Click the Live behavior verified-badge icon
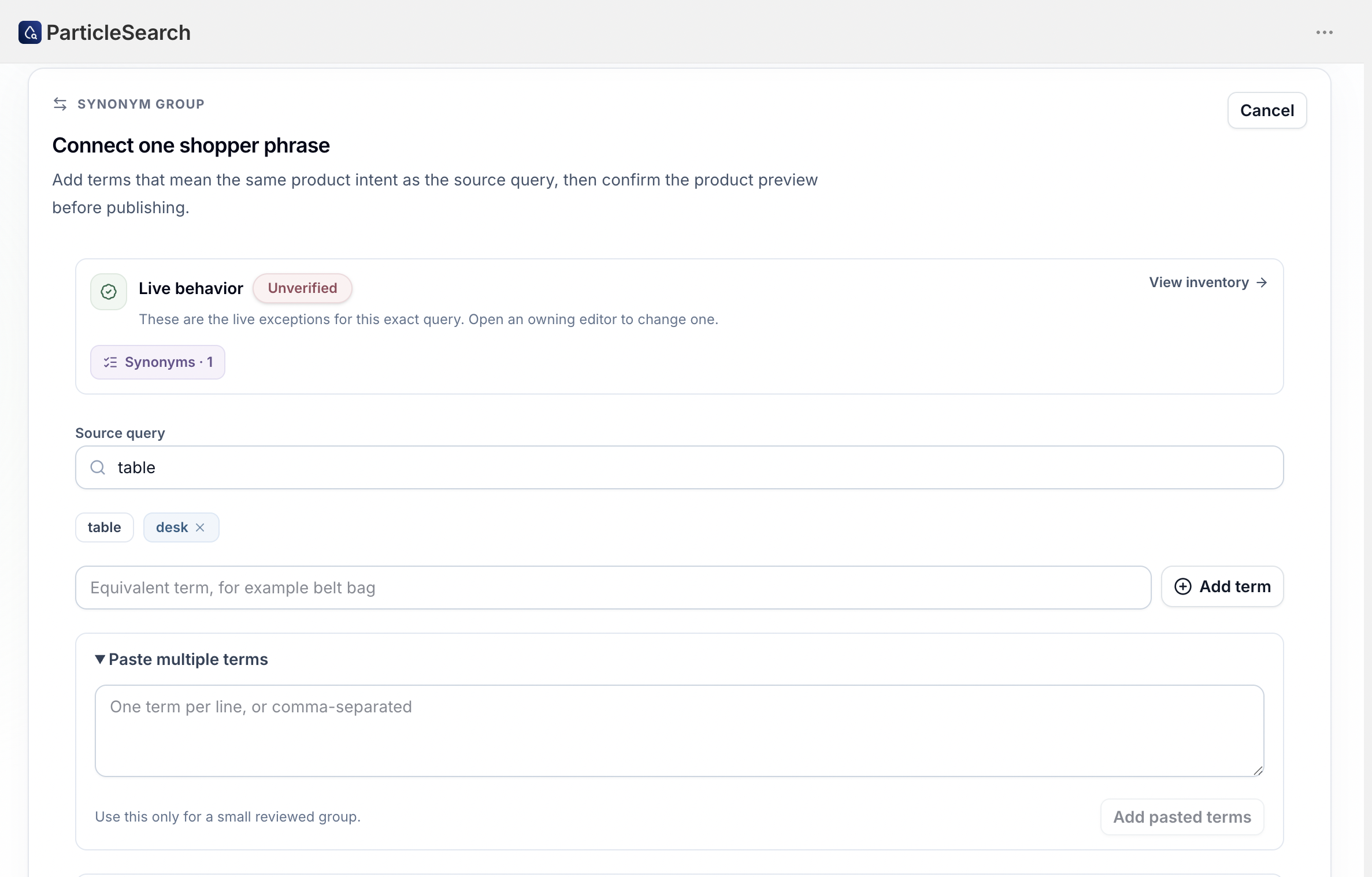 (109, 292)
